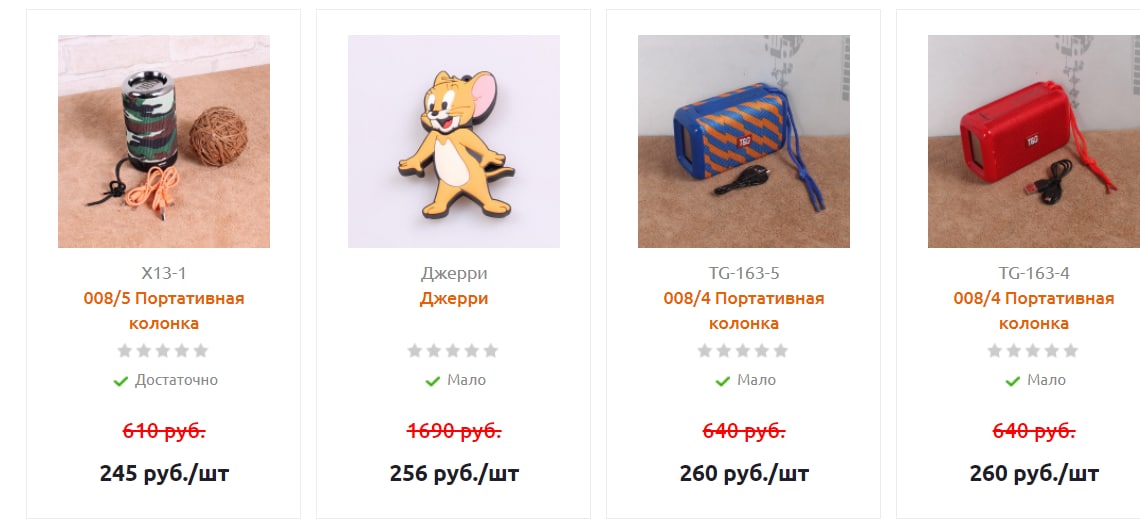Rate TG-163-5 speaker with first star
The image size is (1140, 531).
tap(705, 351)
